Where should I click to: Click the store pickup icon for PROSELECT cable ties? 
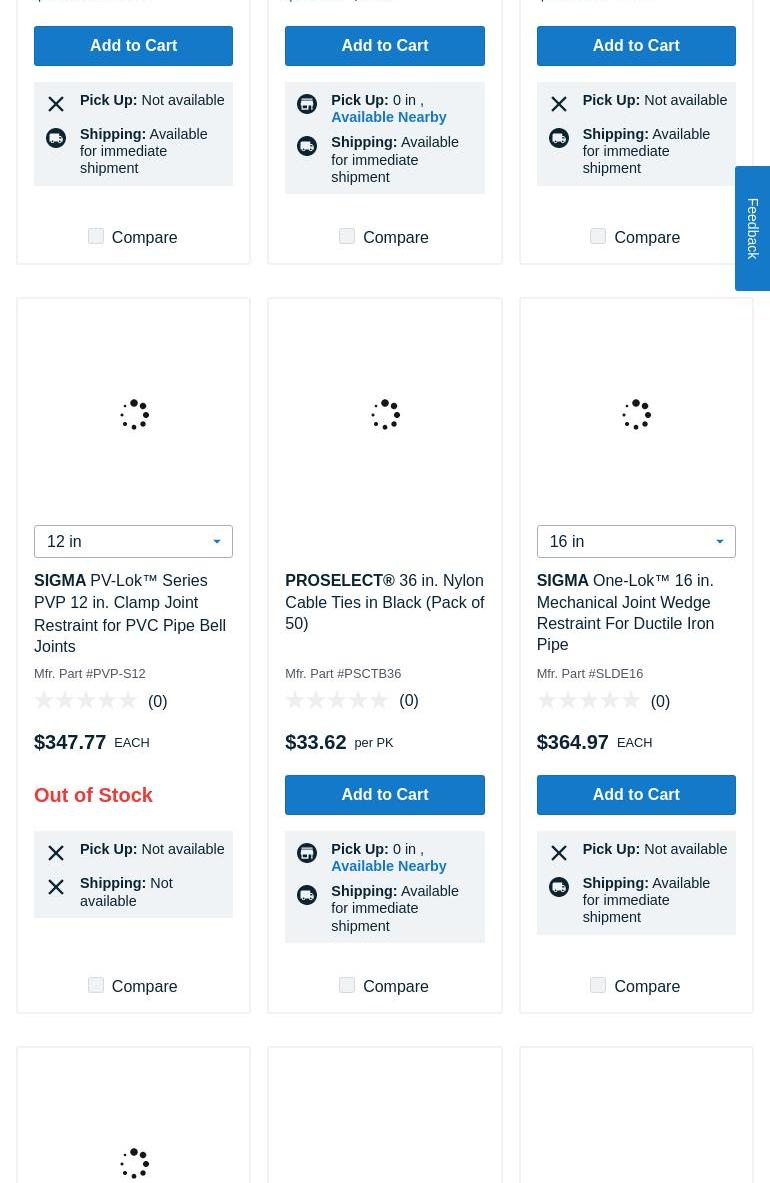(307, 853)
